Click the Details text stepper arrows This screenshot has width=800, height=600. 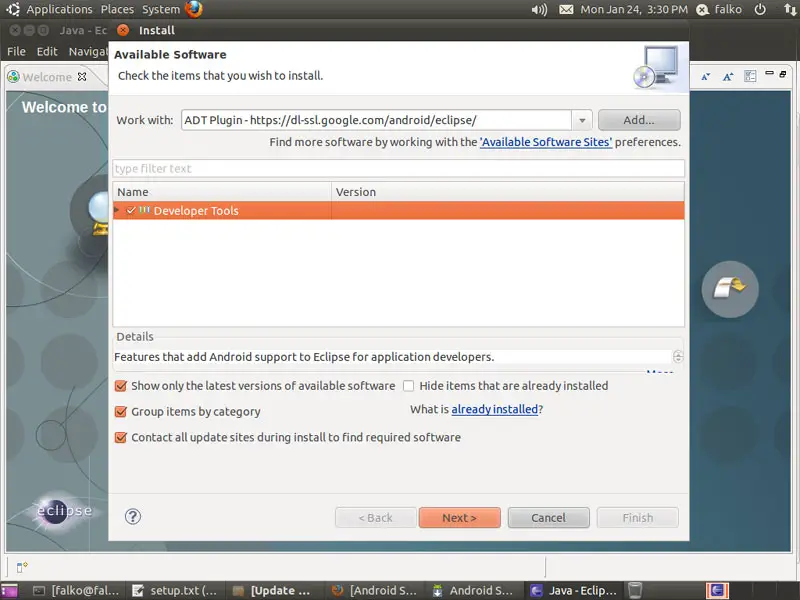click(x=678, y=357)
